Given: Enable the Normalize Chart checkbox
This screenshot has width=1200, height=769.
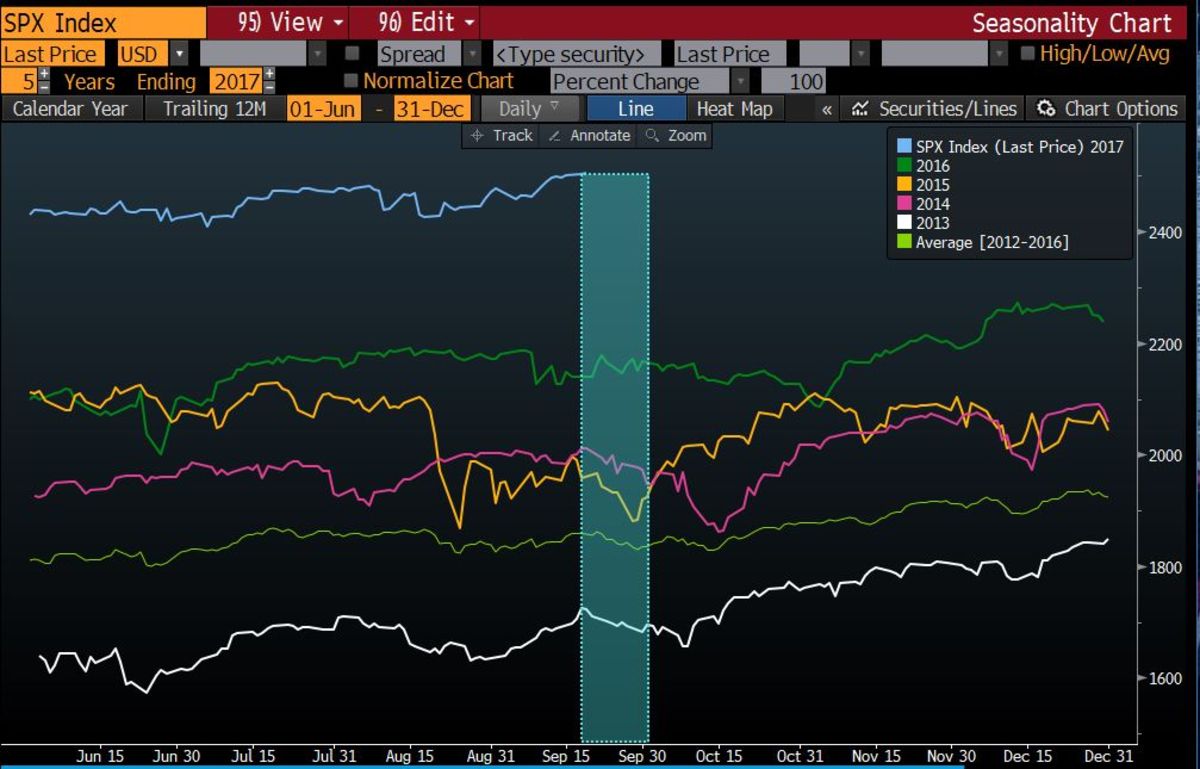Looking at the screenshot, I should [x=350, y=80].
